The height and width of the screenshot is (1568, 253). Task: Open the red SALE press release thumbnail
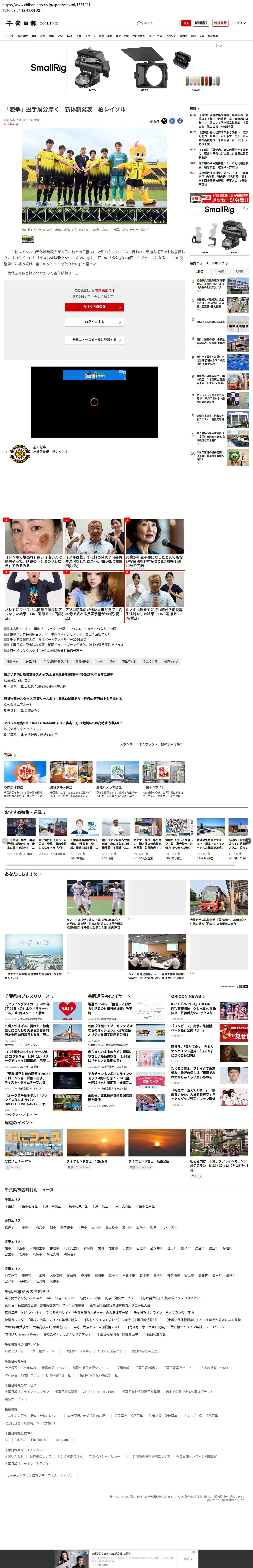click(67, 1011)
